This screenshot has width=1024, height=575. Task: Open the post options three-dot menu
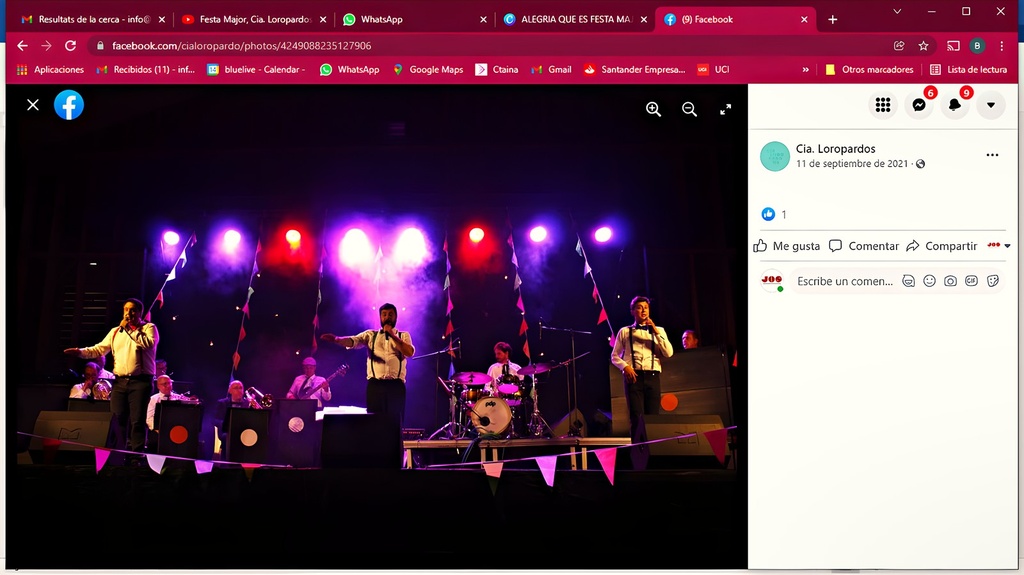pyautogui.click(x=992, y=155)
